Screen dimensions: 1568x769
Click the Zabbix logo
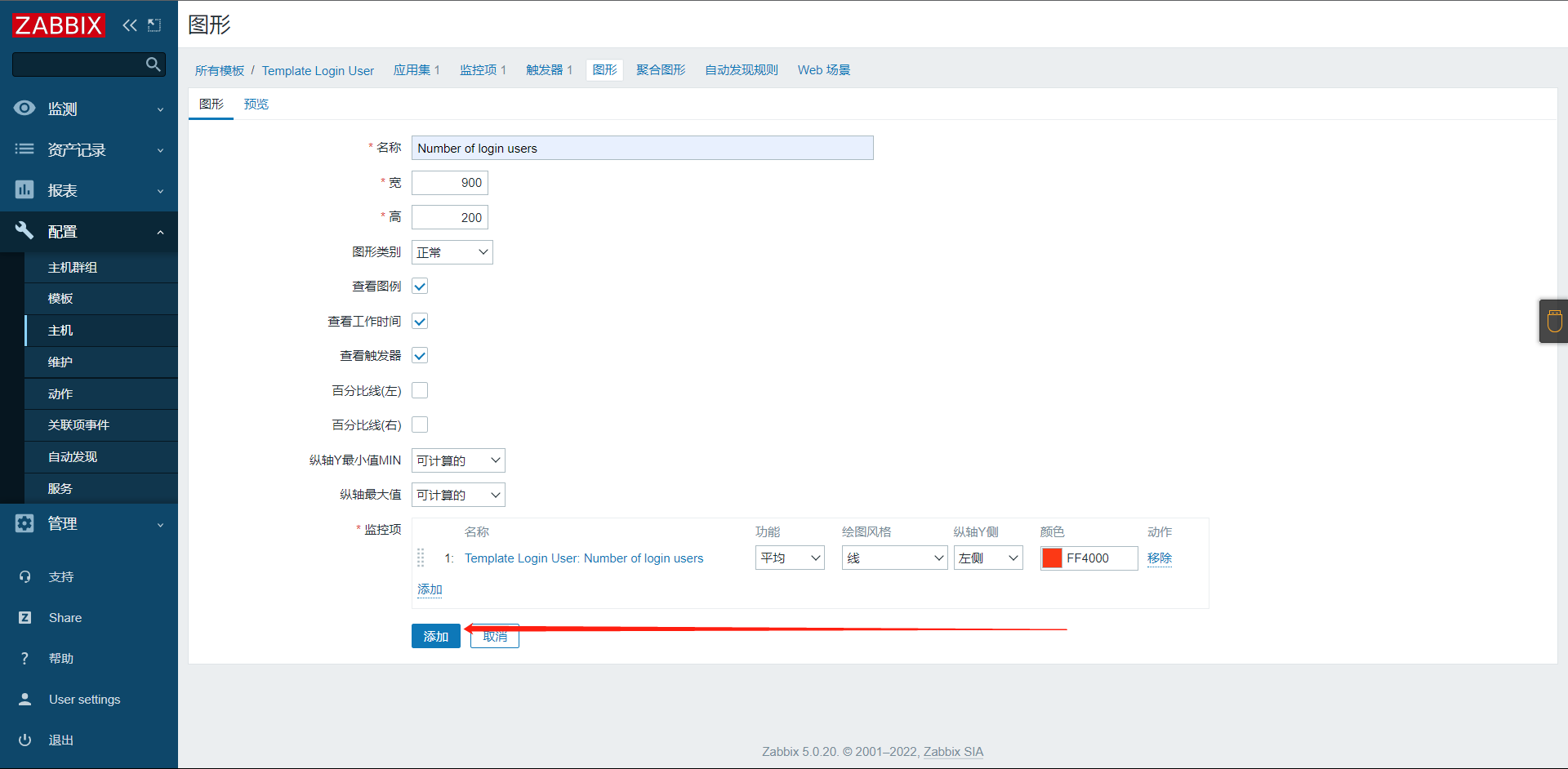(x=59, y=25)
